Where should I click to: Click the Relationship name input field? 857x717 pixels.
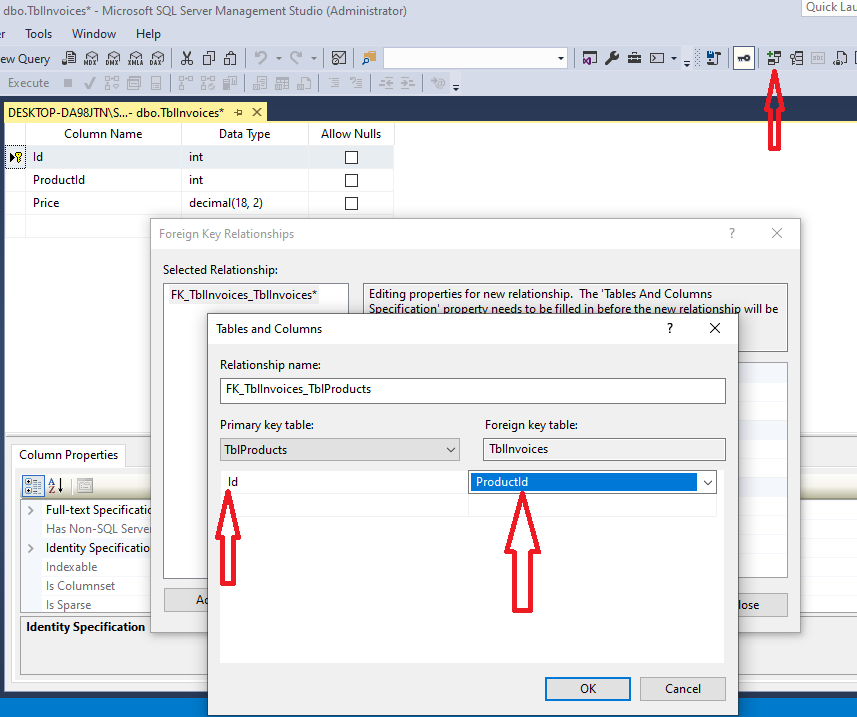[x=473, y=390]
